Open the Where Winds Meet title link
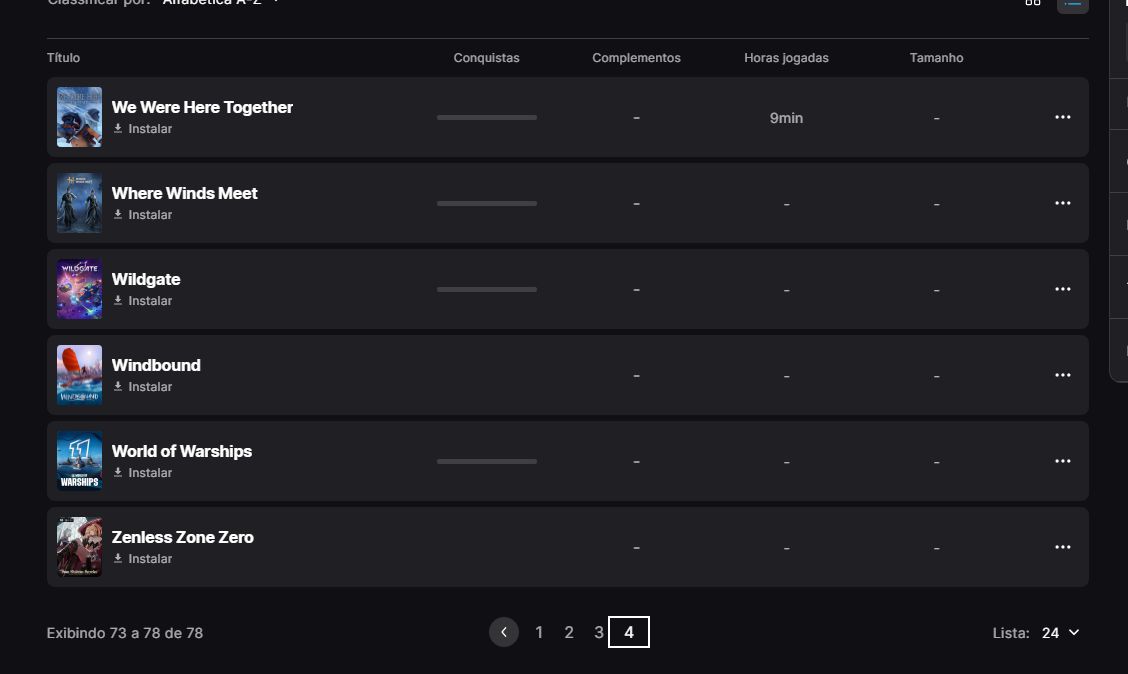The width and height of the screenshot is (1128, 674). click(x=184, y=193)
